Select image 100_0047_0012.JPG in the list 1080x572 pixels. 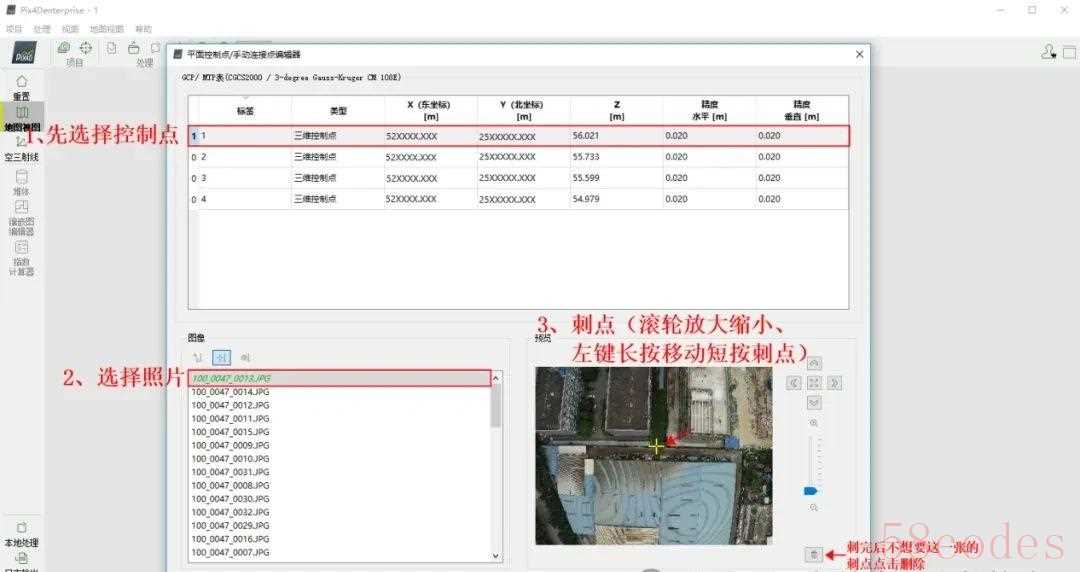tap(339, 405)
